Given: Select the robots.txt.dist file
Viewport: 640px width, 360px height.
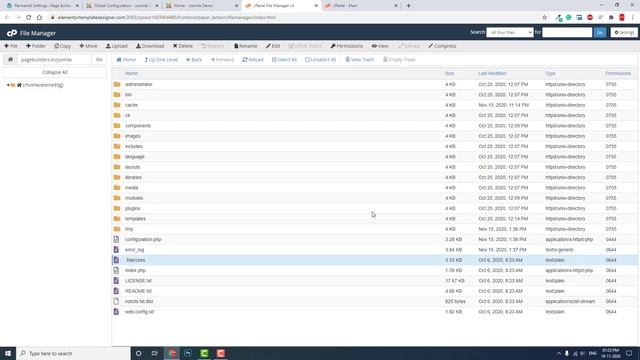Looking at the screenshot, I should 375,301.
